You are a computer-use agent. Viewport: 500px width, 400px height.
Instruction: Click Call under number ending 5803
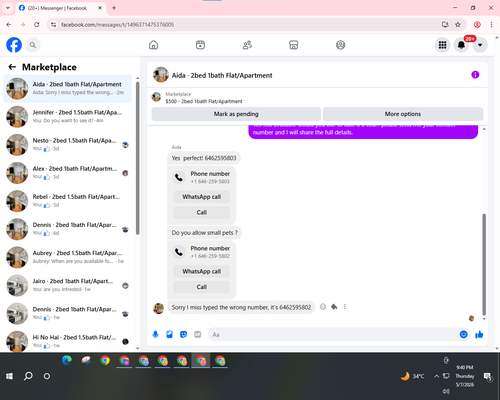tap(202, 212)
